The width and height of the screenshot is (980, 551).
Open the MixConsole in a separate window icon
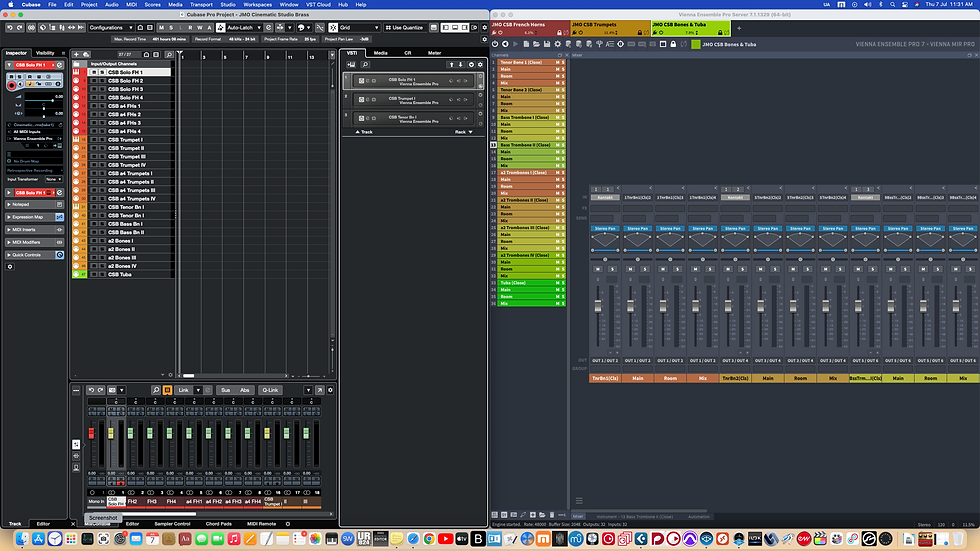tap(319, 390)
